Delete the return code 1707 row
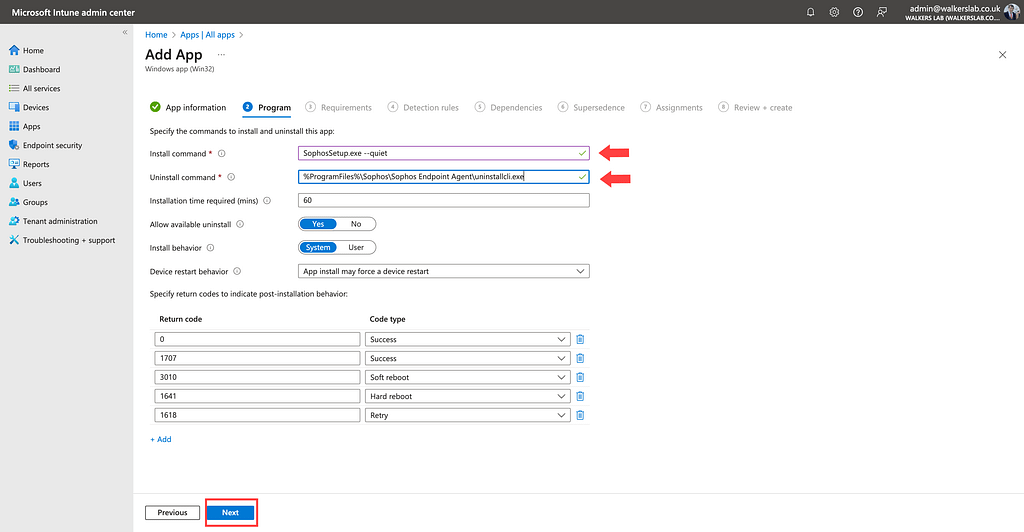The width and height of the screenshot is (1024, 532). pos(580,358)
